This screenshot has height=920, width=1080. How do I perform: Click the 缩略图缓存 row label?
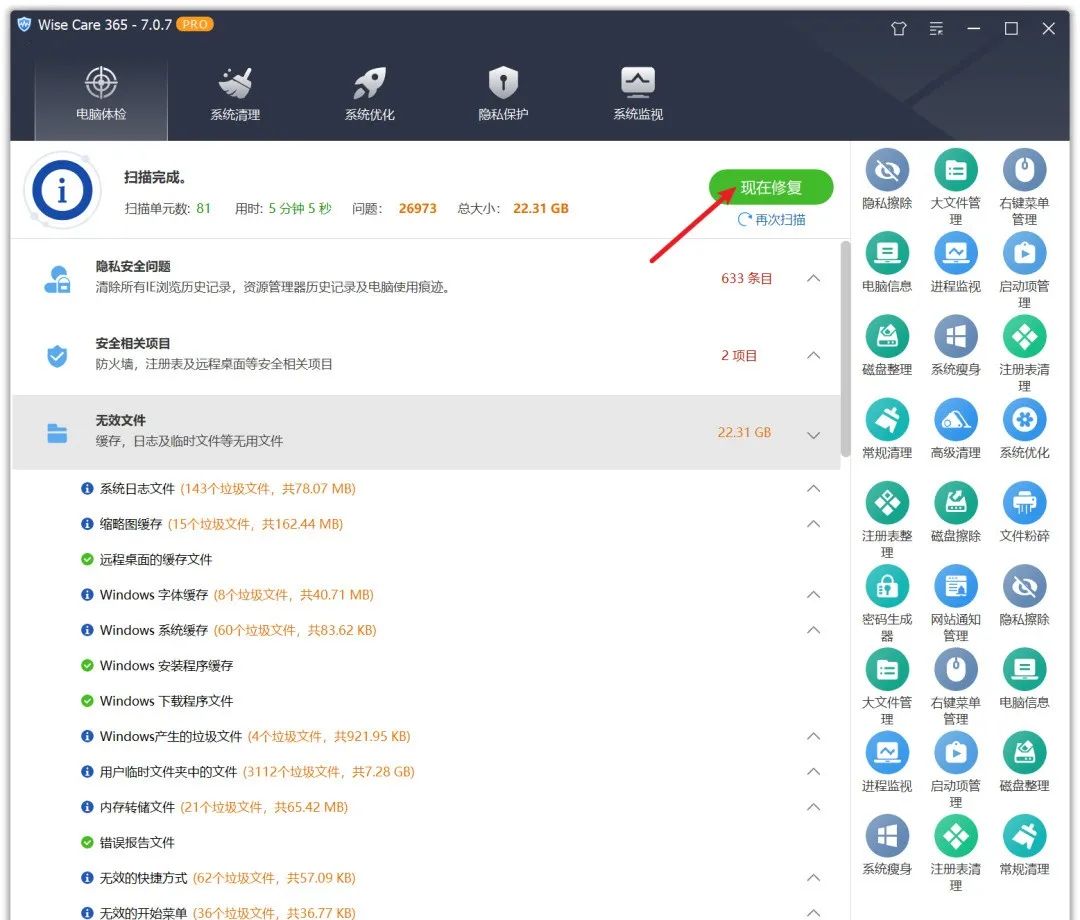tap(131, 524)
